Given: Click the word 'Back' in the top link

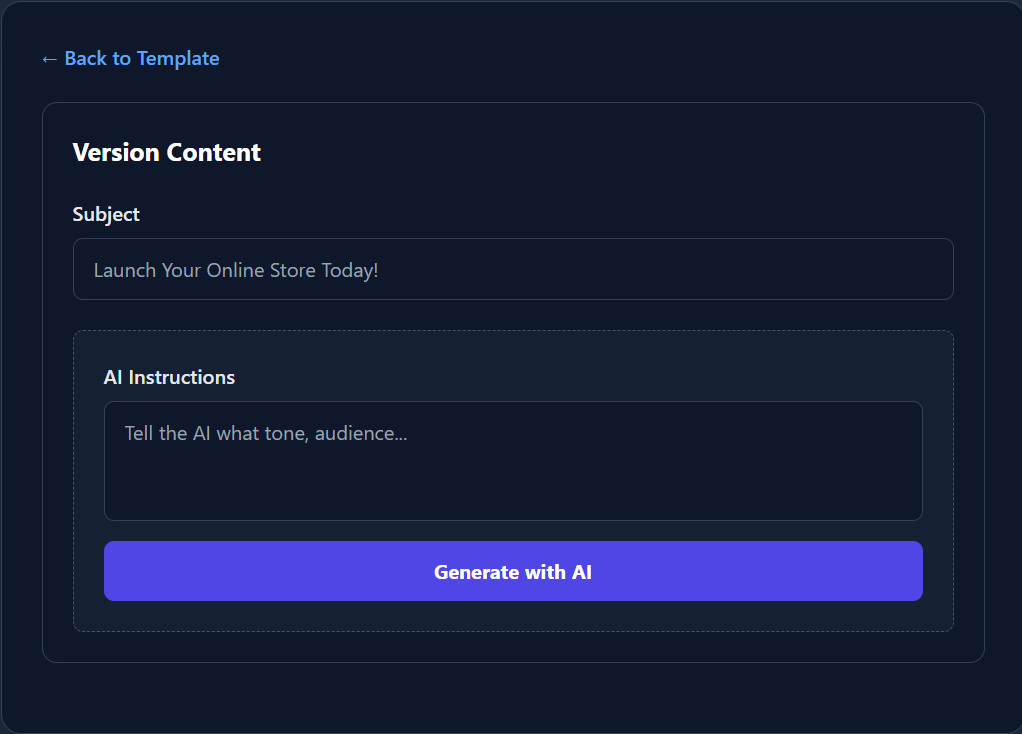Looking at the screenshot, I should coord(85,59).
